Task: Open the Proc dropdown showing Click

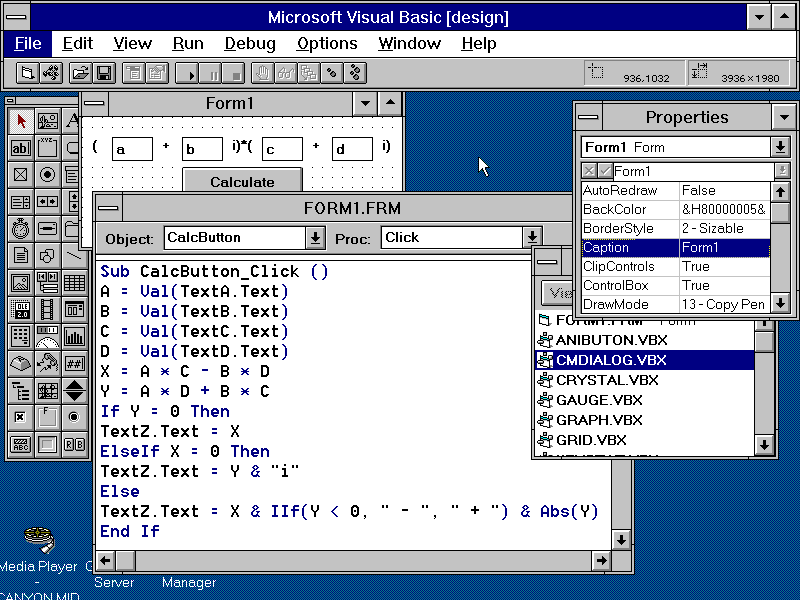Action: click(x=531, y=238)
